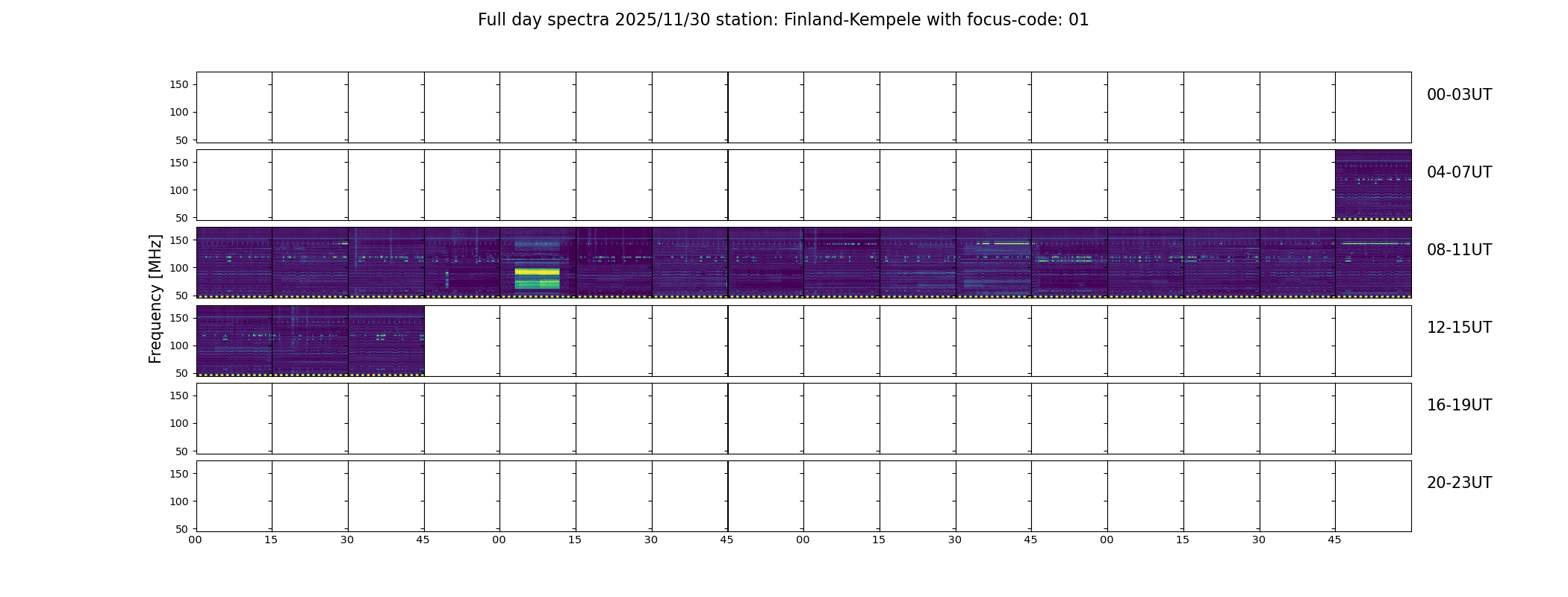
Task: Select the 08:00–08:15 spectrogram panel in 08-11UT row
Action: (x=234, y=263)
